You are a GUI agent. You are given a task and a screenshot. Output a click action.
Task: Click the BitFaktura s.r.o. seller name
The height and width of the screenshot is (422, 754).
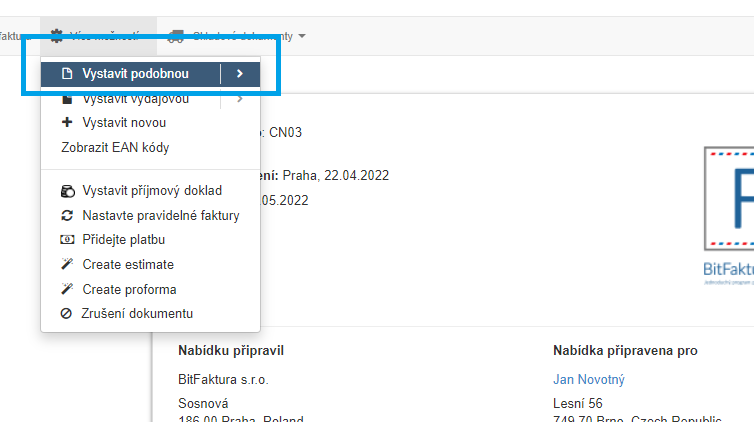tap(223, 380)
